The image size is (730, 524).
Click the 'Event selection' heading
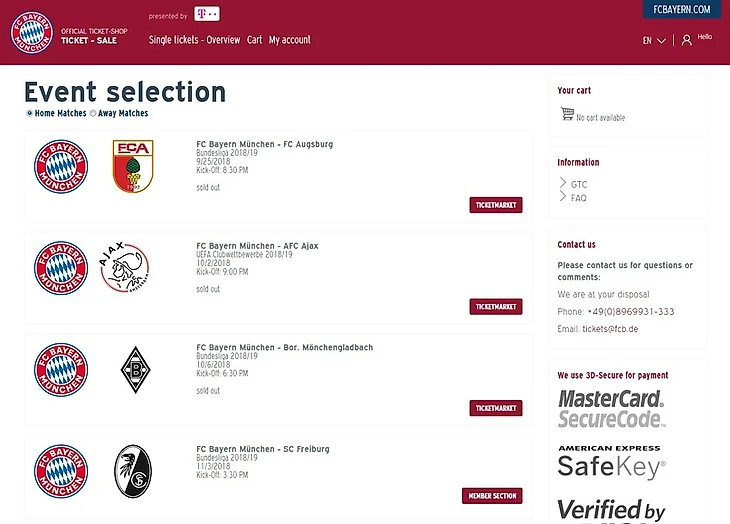pos(125,92)
